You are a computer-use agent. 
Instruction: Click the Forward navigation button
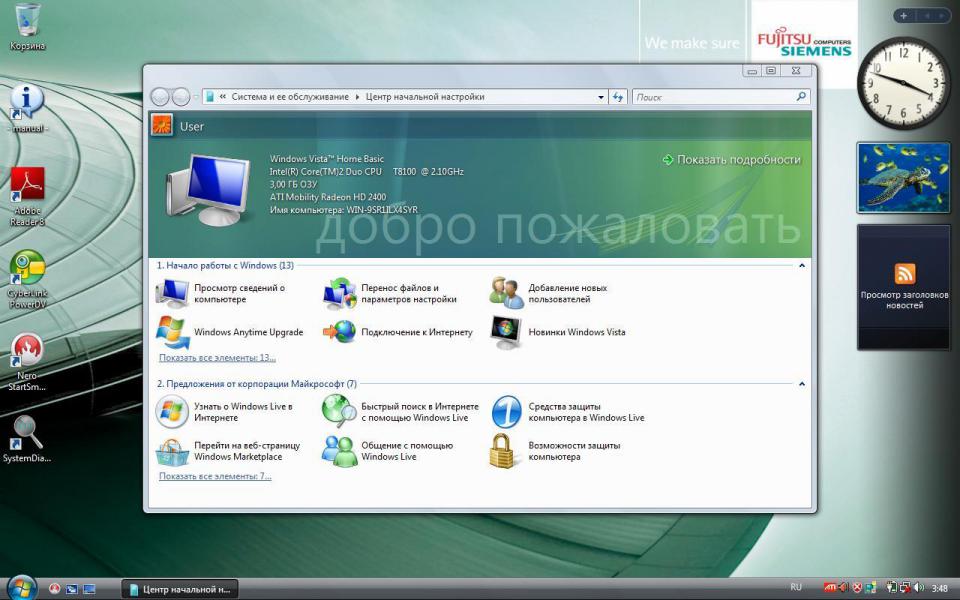click(x=181, y=97)
